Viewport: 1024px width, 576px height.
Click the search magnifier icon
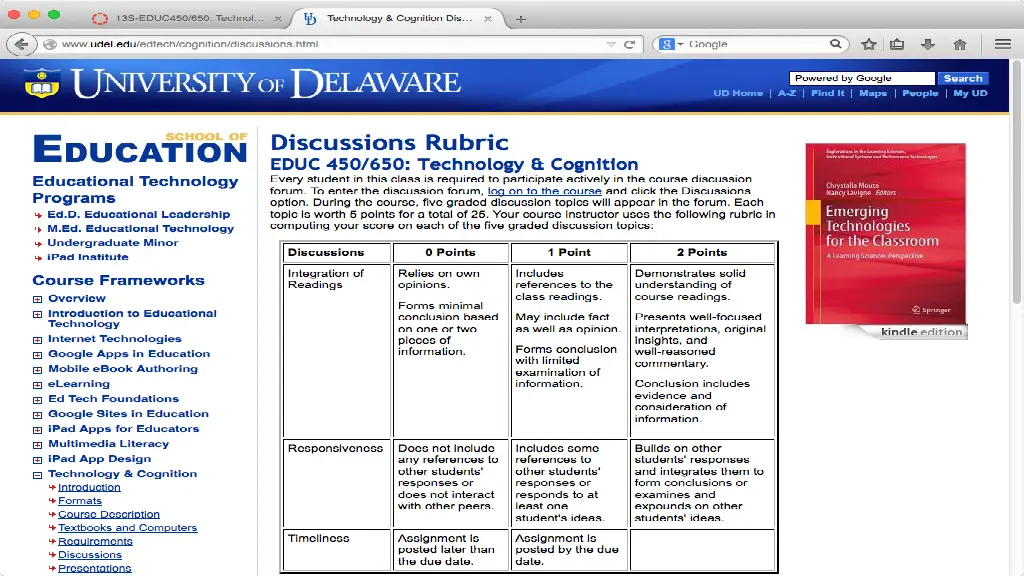[836, 44]
